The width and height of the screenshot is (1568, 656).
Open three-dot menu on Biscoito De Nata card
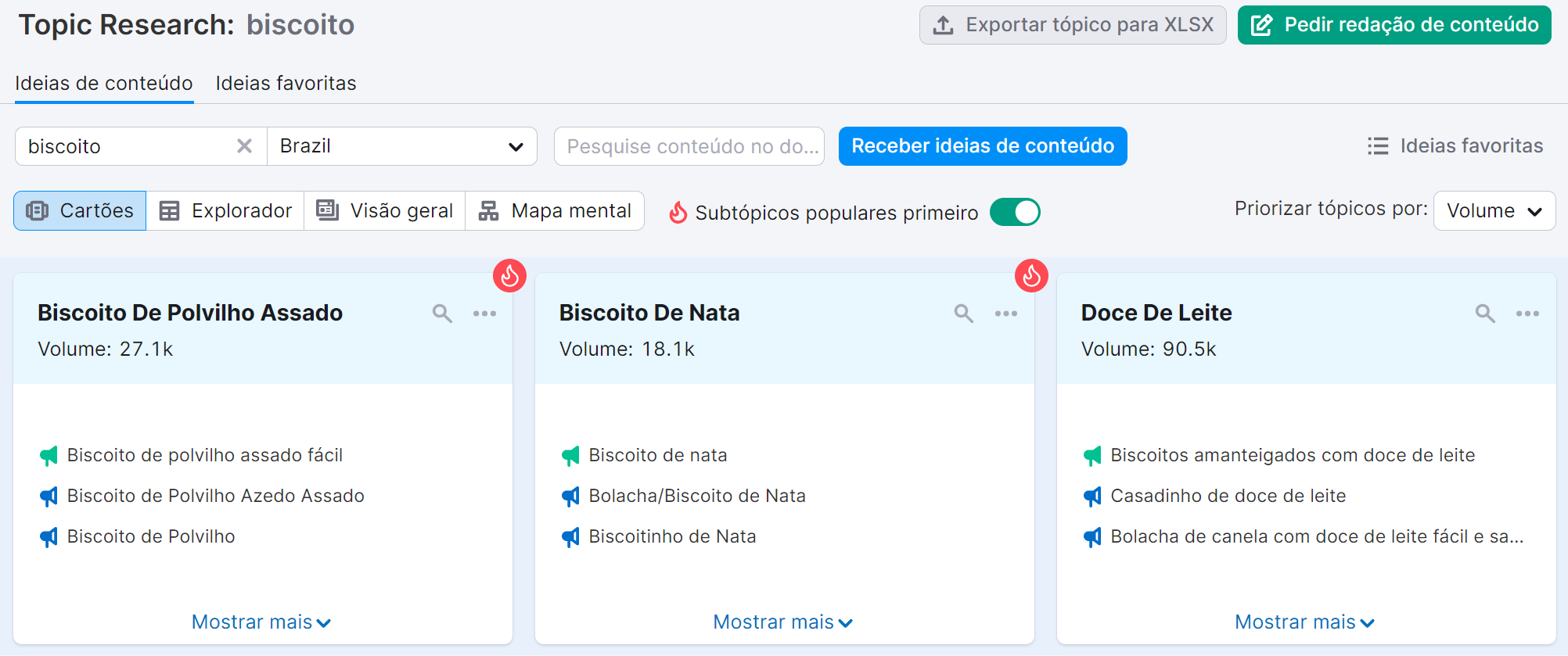point(1005,314)
